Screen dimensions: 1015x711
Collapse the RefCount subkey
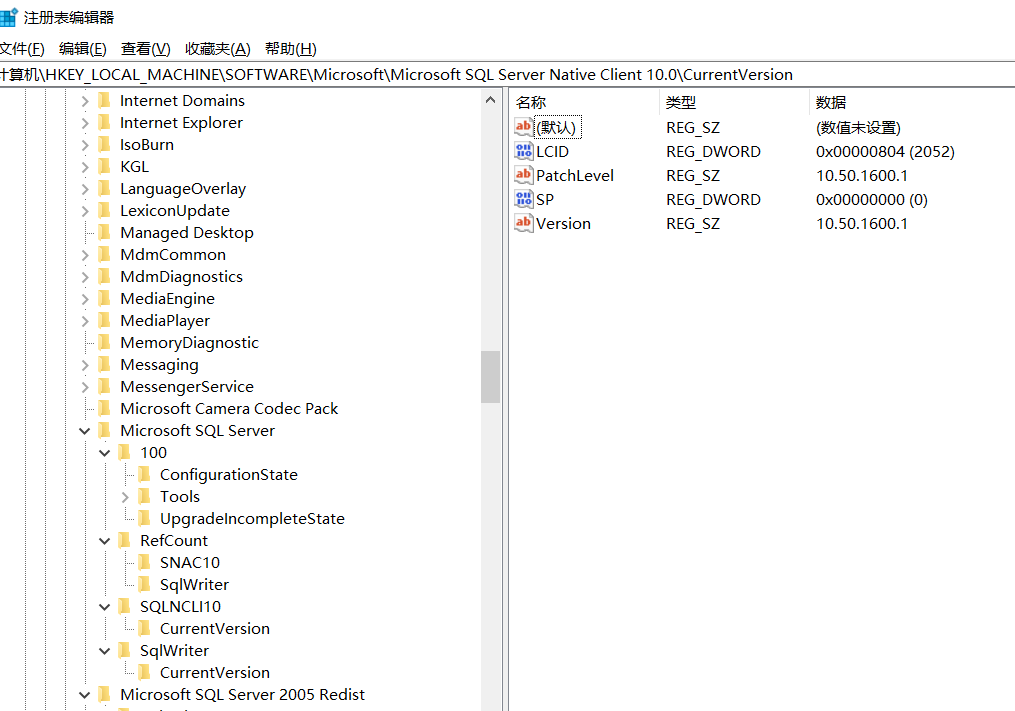point(105,541)
